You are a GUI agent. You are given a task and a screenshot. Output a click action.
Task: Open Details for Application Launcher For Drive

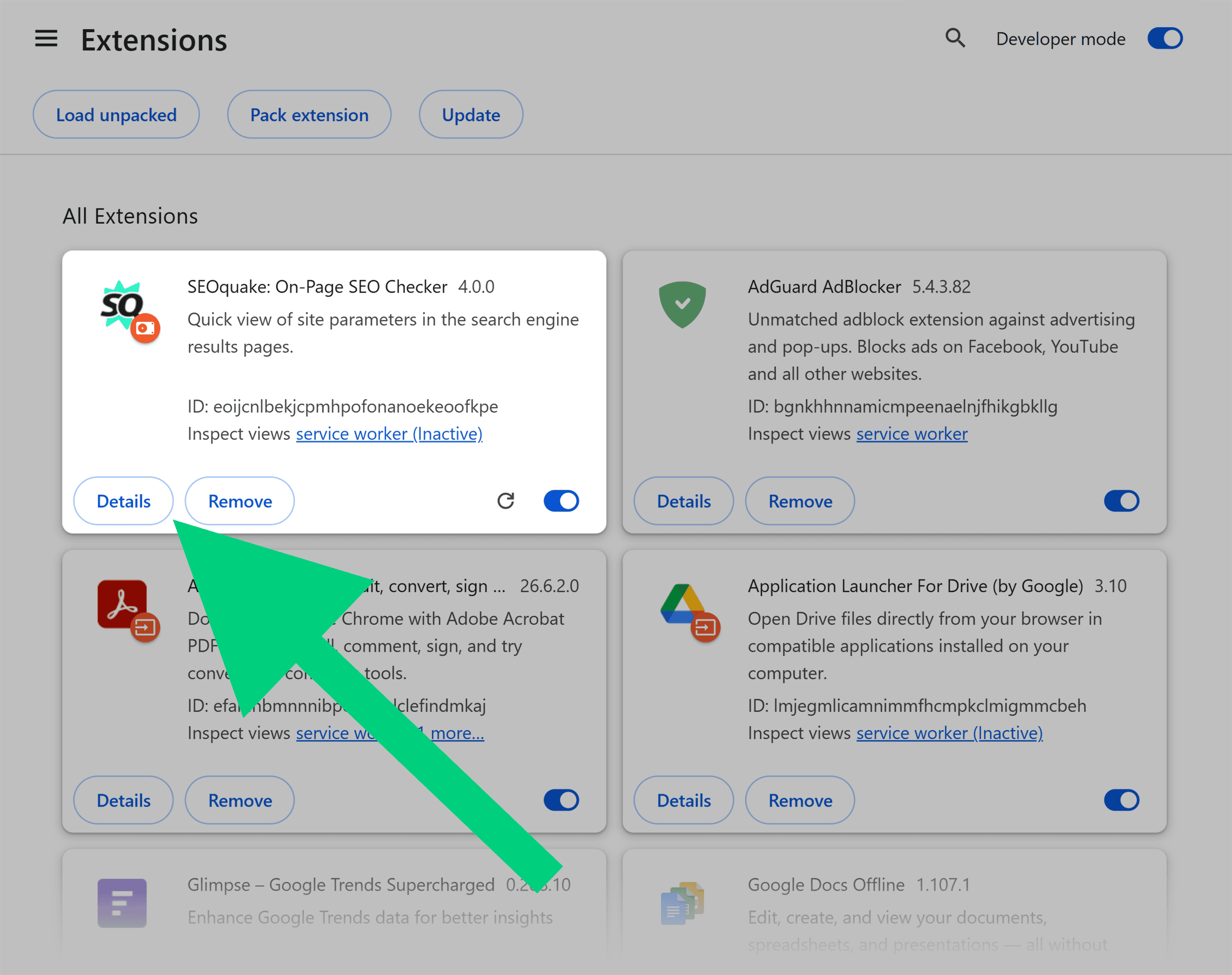pyautogui.click(x=684, y=800)
